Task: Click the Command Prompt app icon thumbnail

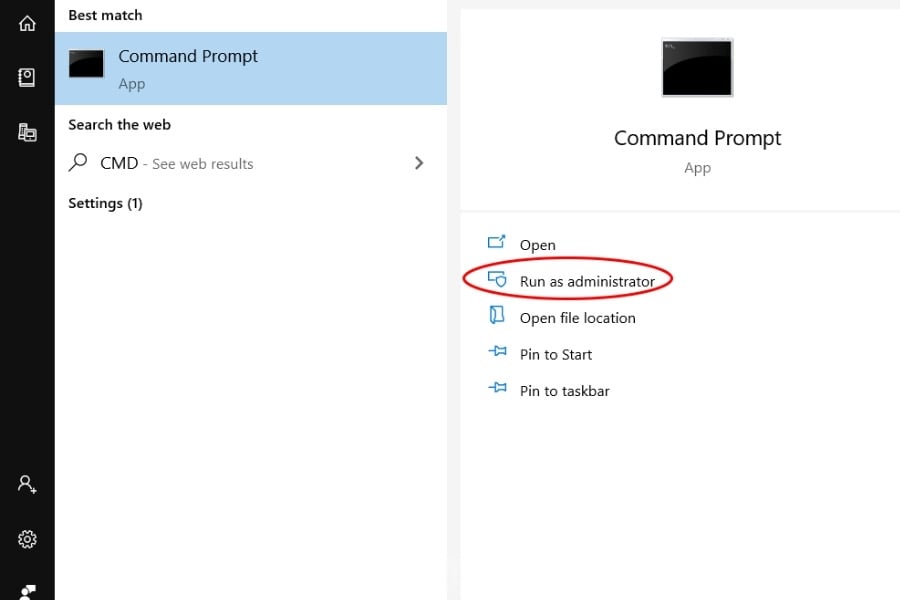Action: click(86, 62)
